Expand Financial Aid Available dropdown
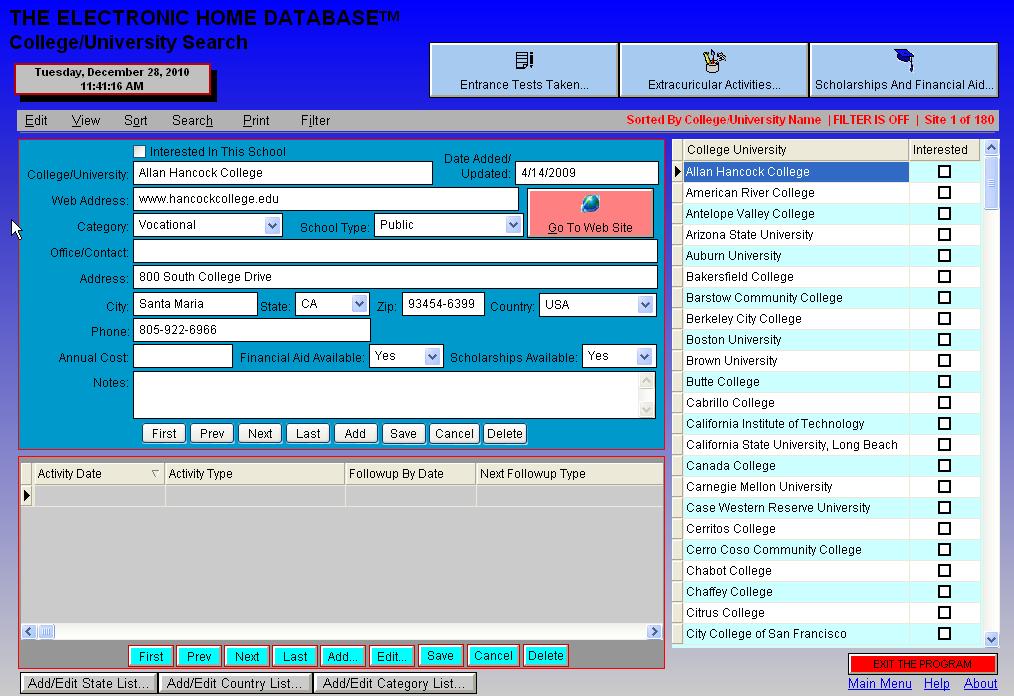Image resolution: width=1014 pixels, height=696 pixels. (432, 356)
